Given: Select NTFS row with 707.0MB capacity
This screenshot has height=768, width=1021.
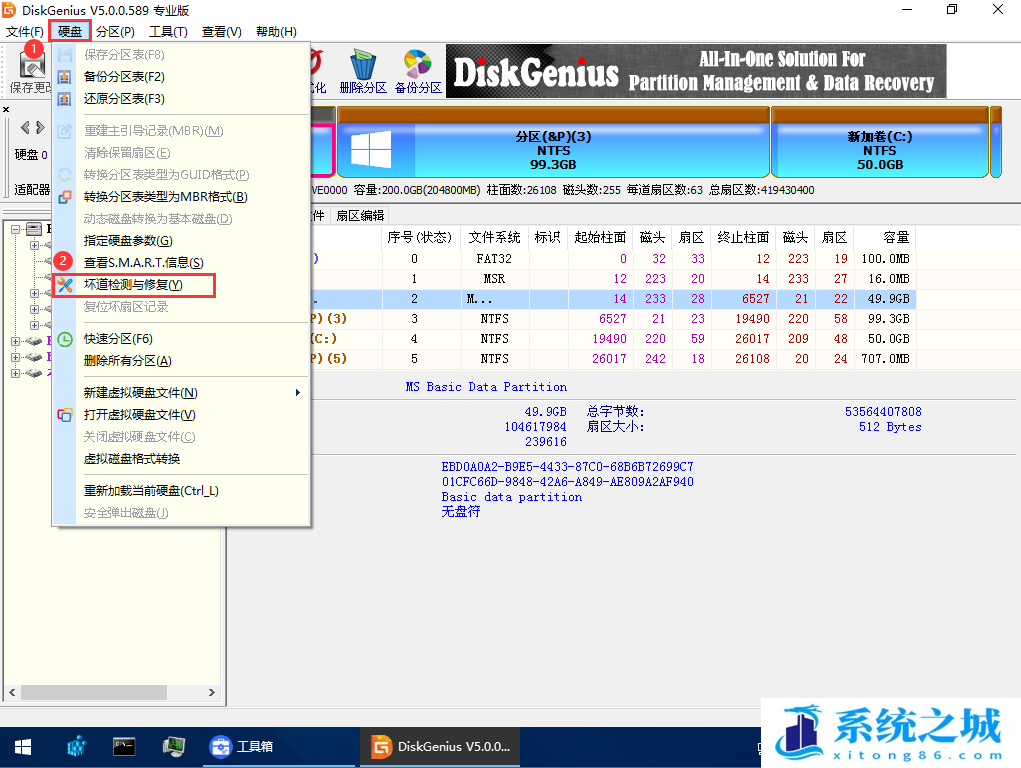Looking at the screenshot, I should tap(611, 359).
